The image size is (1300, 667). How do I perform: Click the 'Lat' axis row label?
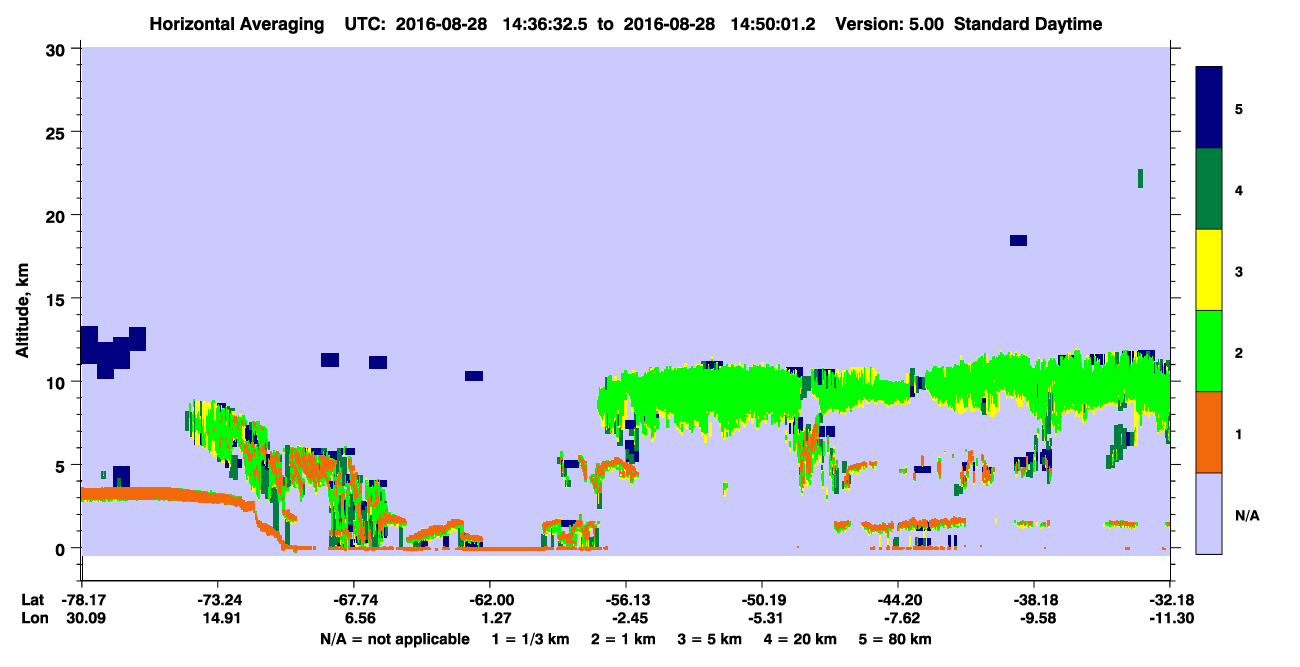(x=33, y=600)
